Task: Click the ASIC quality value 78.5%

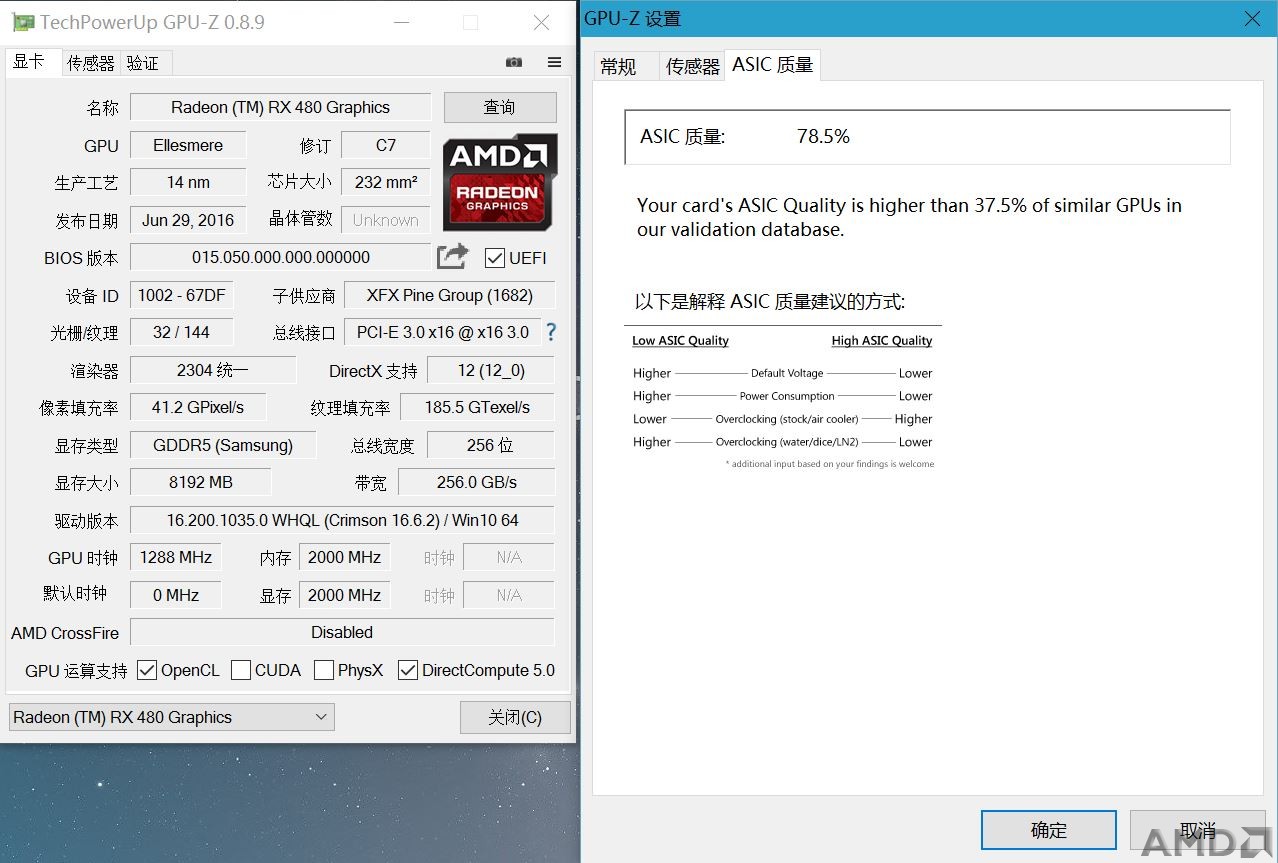Action: [823, 136]
